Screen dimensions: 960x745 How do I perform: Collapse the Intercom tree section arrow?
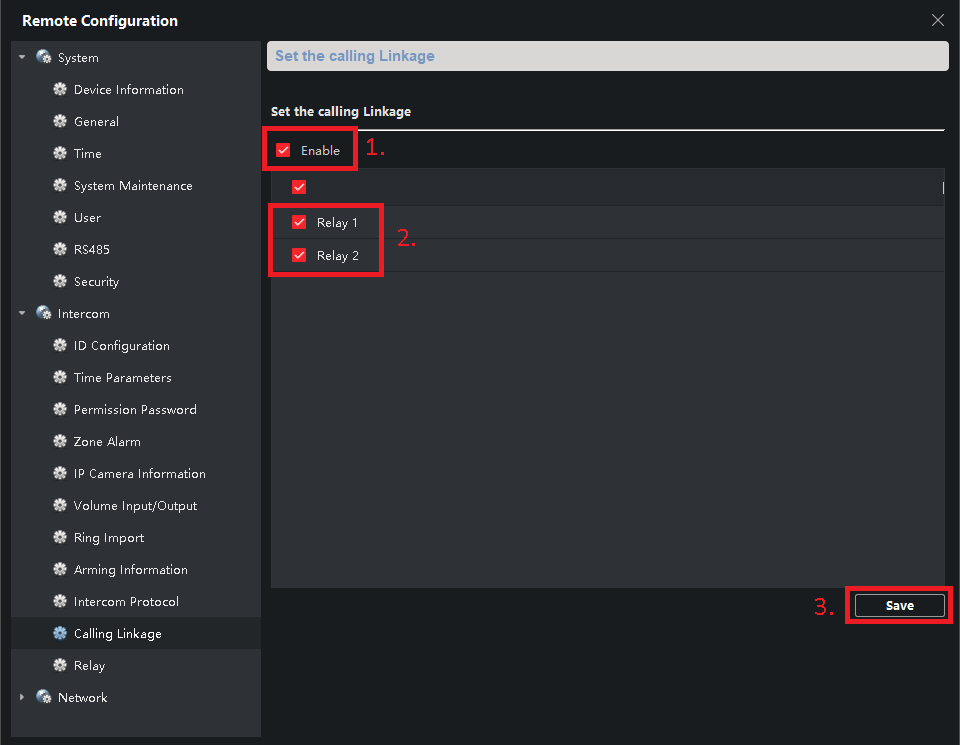pyautogui.click(x=23, y=314)
